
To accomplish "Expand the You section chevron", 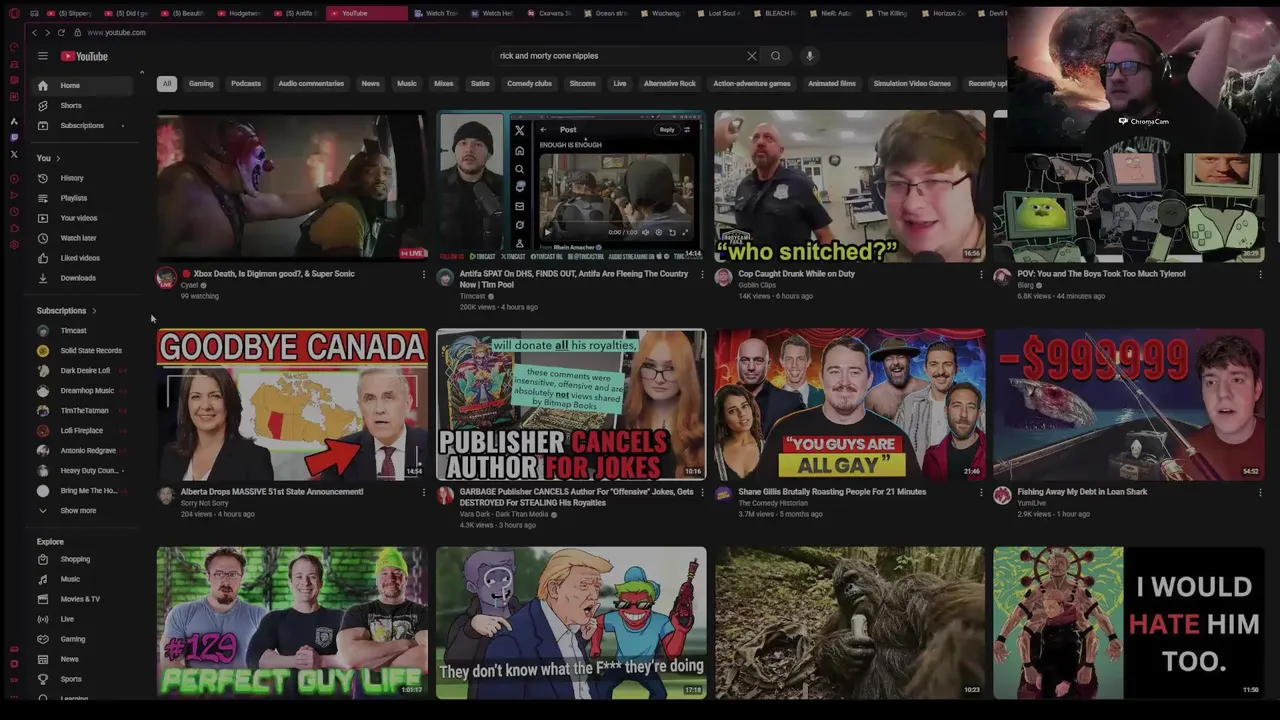I will tap(58, 158).
